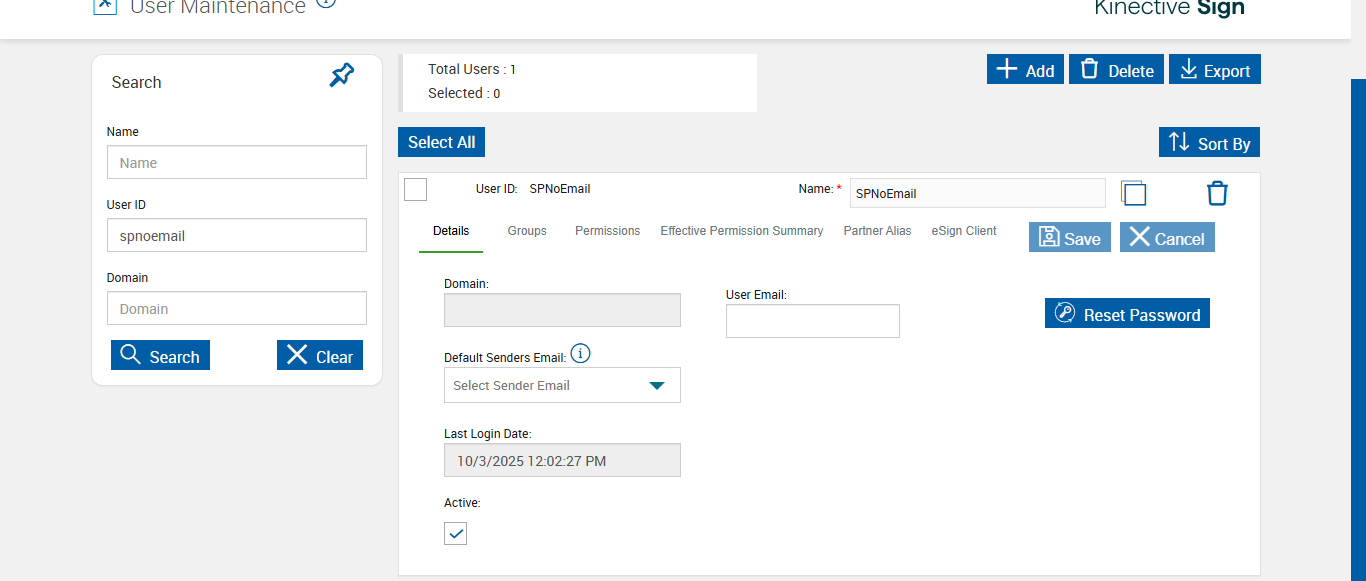Click Select All users

(x=441, y=142)
